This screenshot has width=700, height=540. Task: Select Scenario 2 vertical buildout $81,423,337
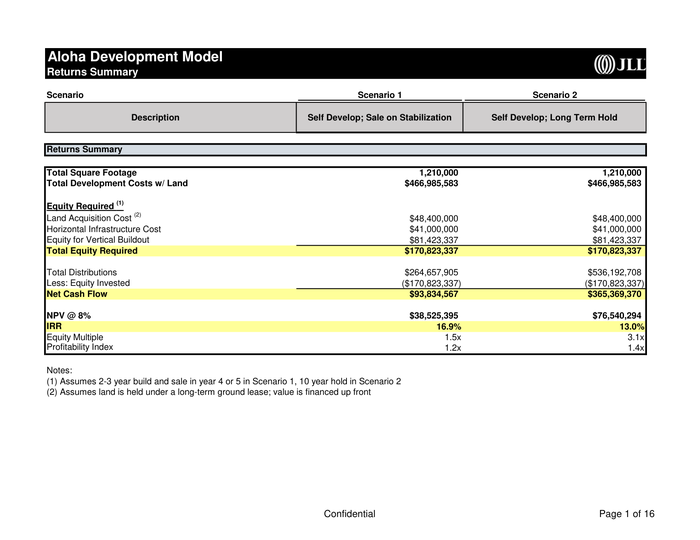617,240
